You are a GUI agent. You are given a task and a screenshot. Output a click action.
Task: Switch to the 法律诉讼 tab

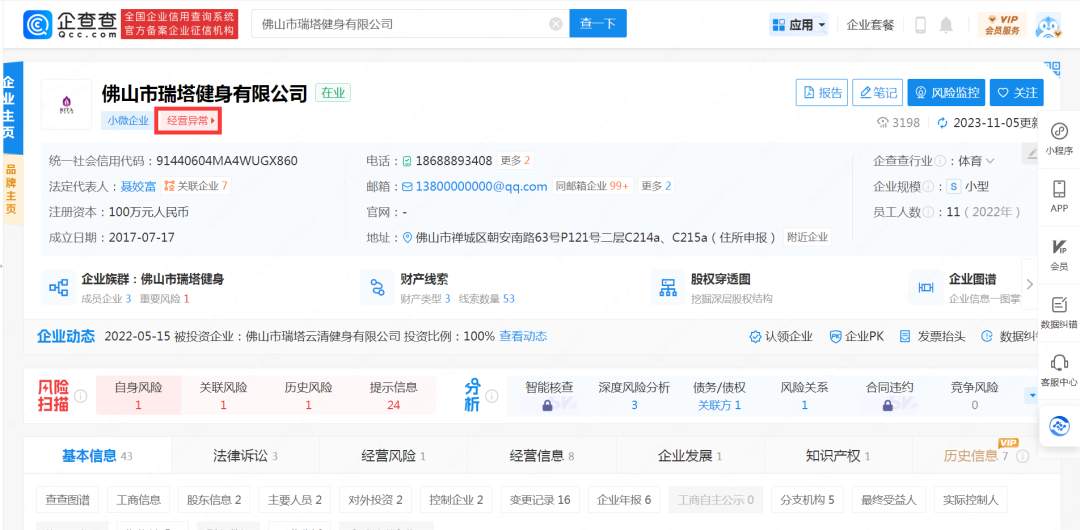[x=245, y=456]
